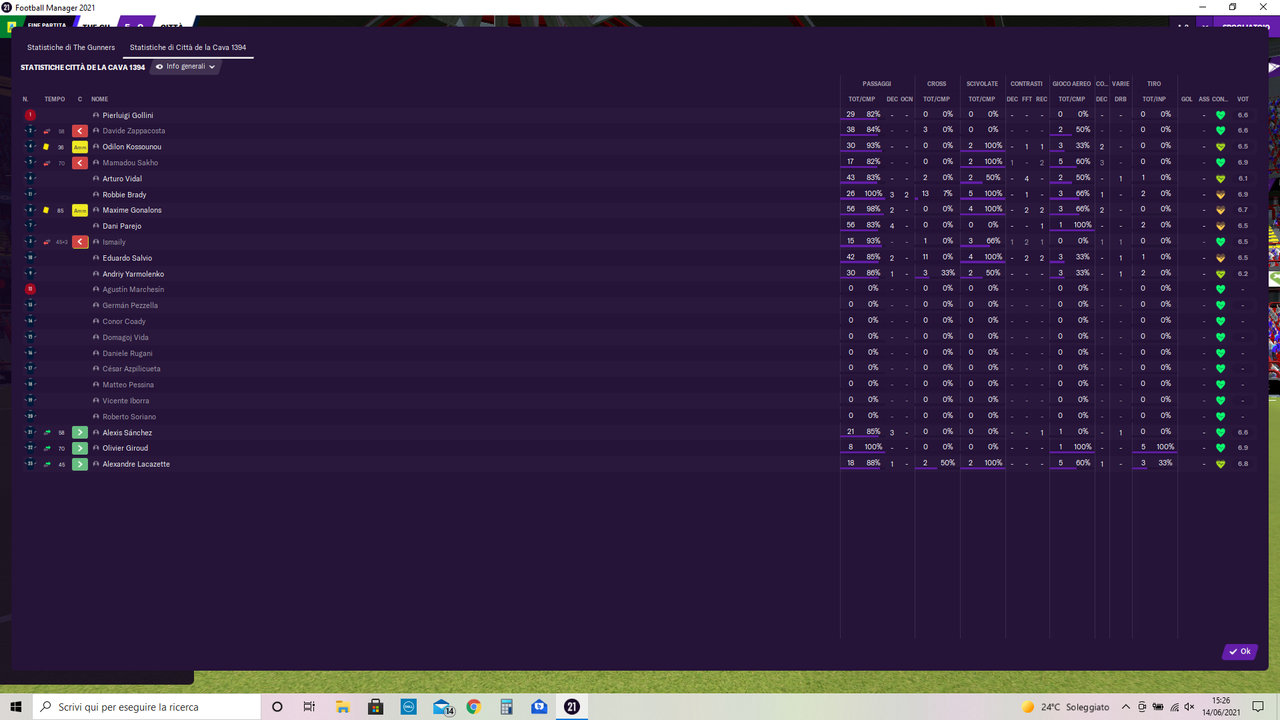Image resolution: width=1280 pixels, height=720 pixels.
Task: Sort by the GOL column header
Action: [x=1187, y=99]
